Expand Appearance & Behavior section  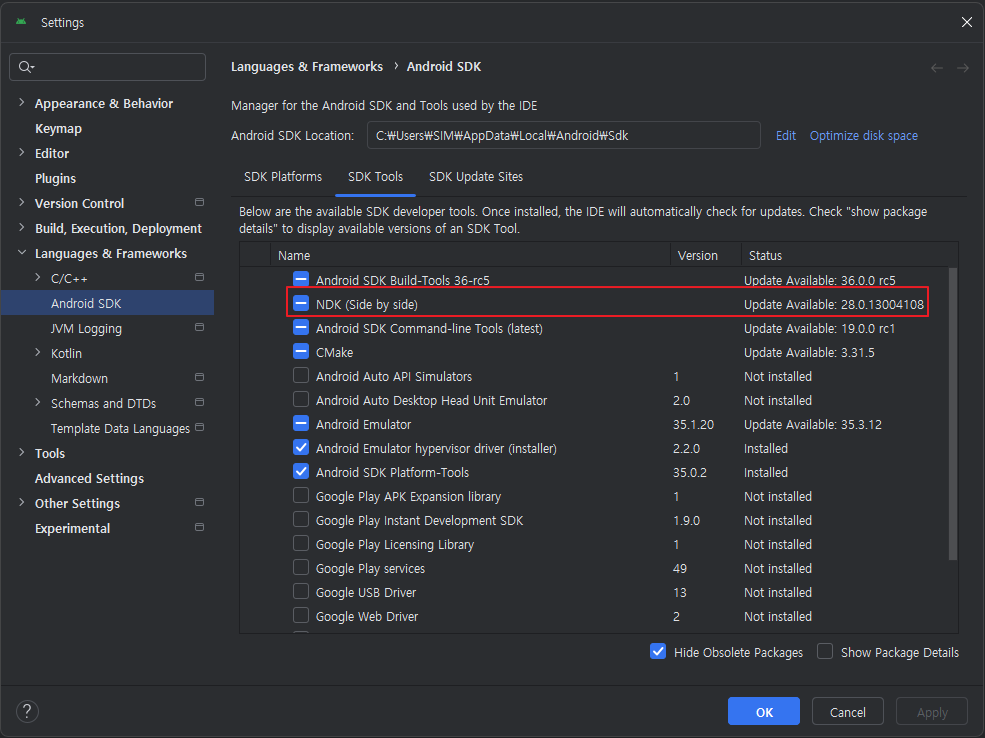[x=22, y=102]
